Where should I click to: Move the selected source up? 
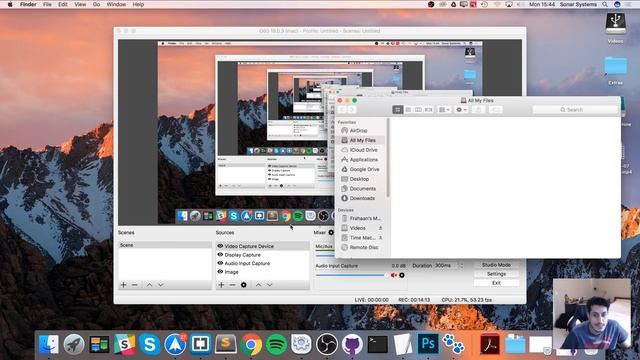pos(258,285)
